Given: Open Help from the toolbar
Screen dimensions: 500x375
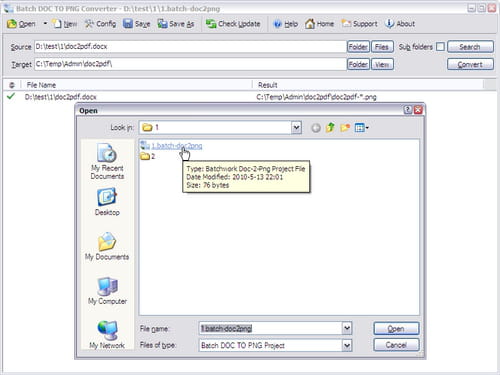Looking at the screenshot, I should coord(285,24).
